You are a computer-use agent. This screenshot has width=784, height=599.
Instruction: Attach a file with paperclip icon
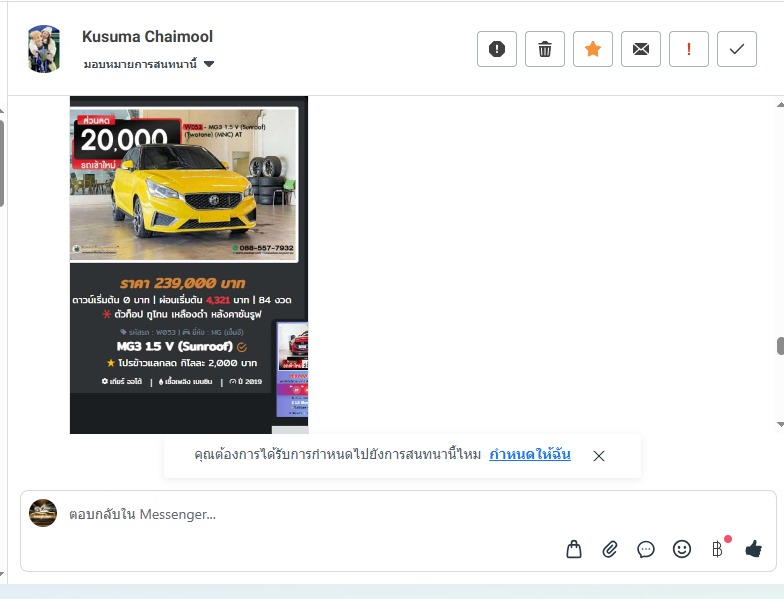point(610,549)
